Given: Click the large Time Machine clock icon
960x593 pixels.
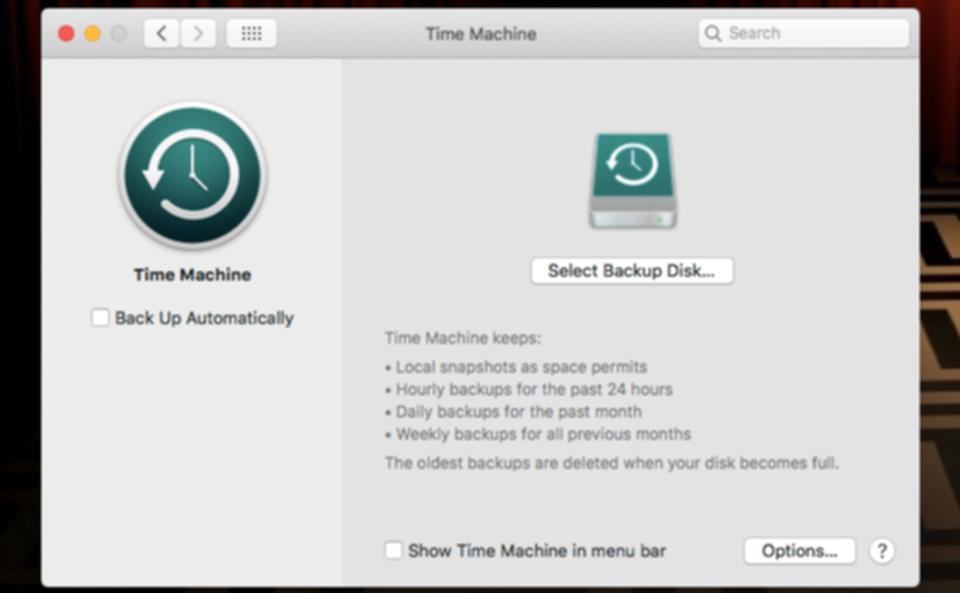Looking at the screenshot, I should coord(192,176).
